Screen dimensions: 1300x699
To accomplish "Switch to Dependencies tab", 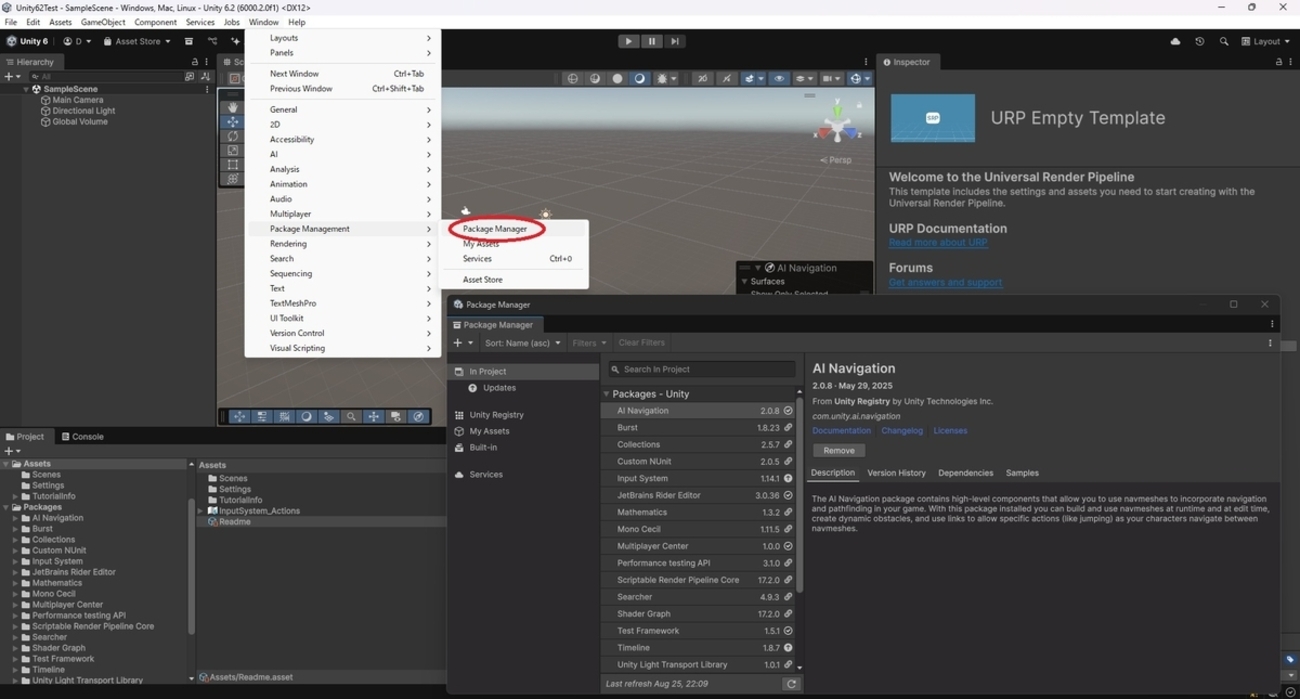I will tap(965, 473).
